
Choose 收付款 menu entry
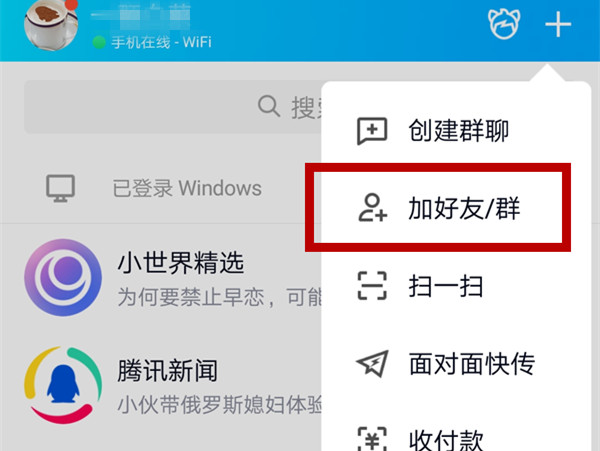446,440
